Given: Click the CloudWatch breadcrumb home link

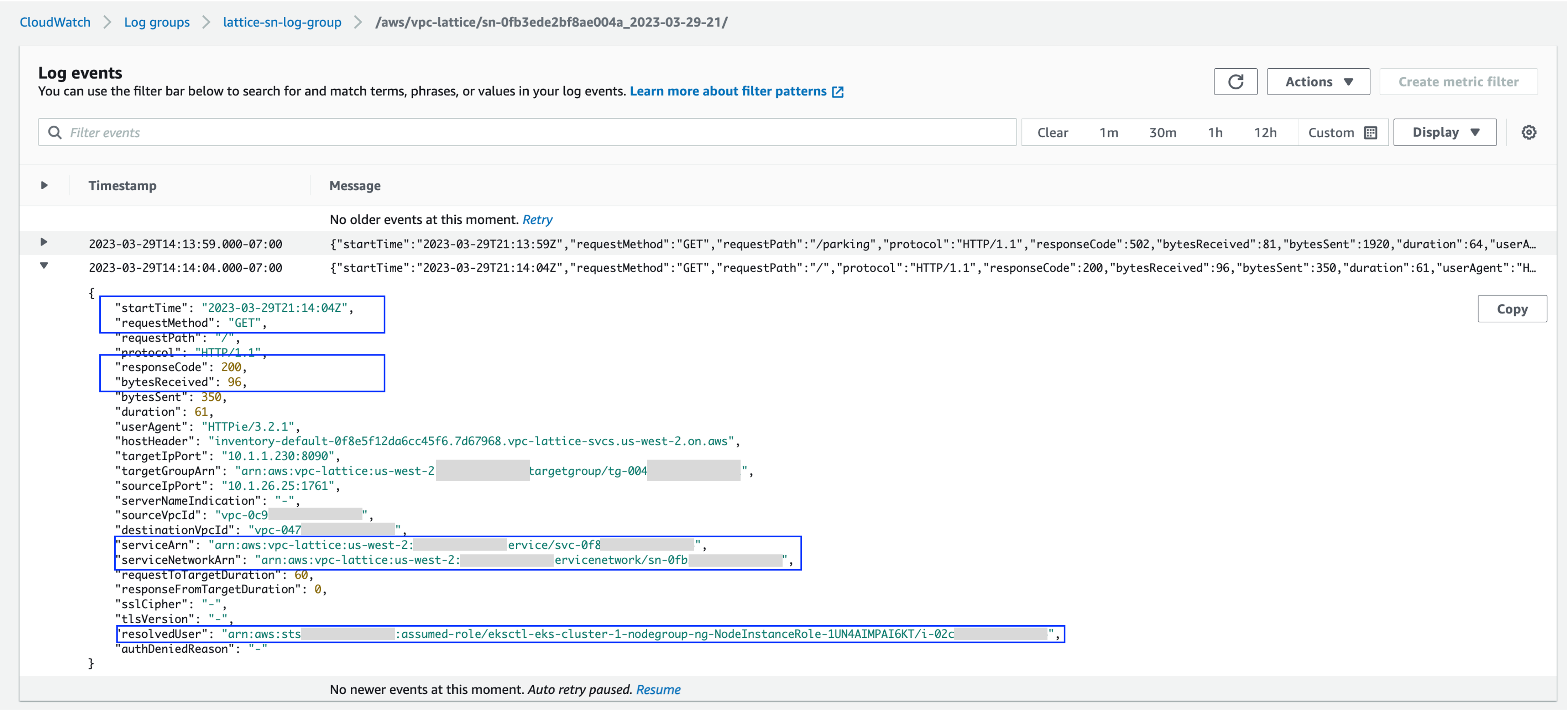Looking at the screenshot, I should click(54, 22).
